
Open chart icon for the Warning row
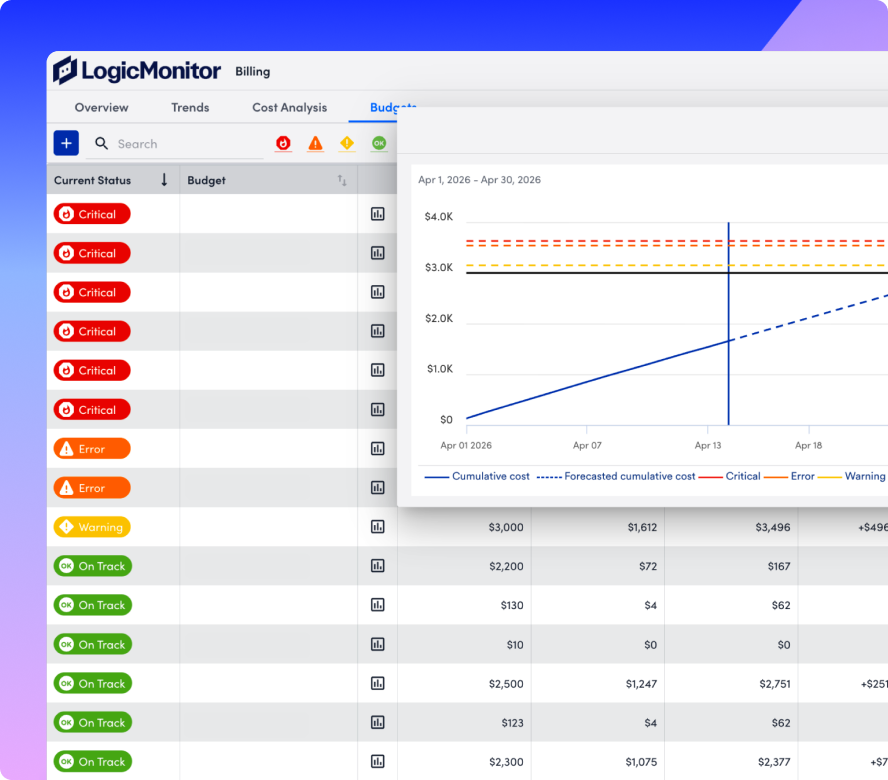click(x=377, y=527)
